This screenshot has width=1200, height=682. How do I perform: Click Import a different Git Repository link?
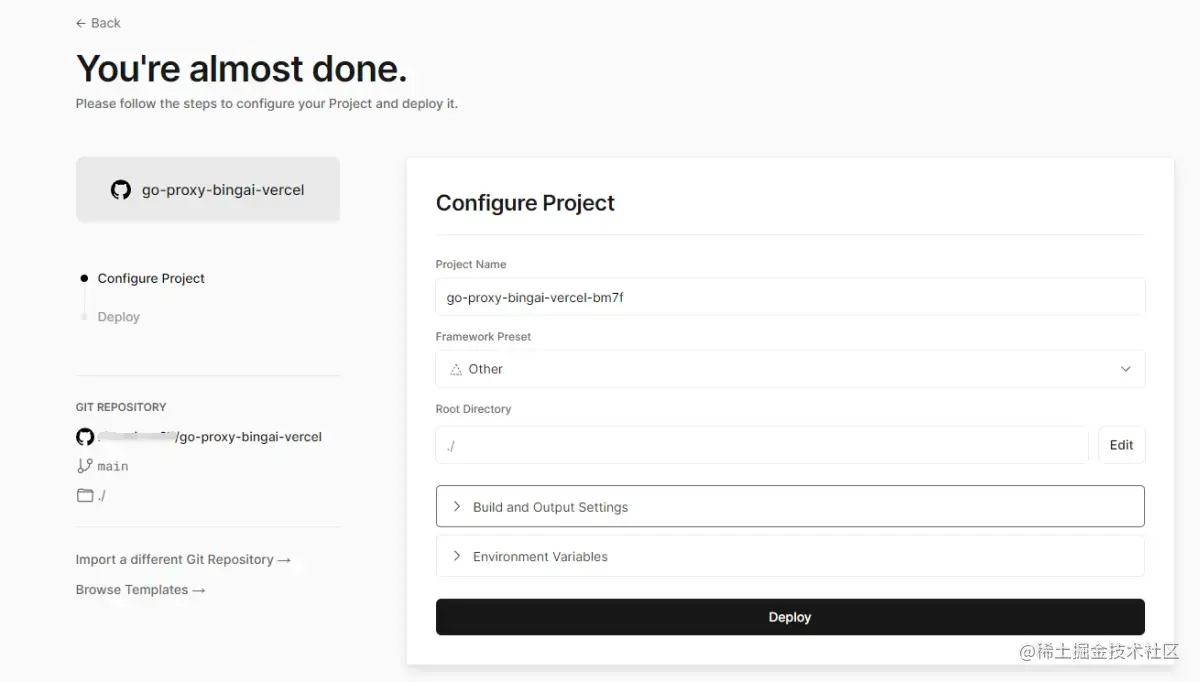pyautogui.click(x=183, y=560)
